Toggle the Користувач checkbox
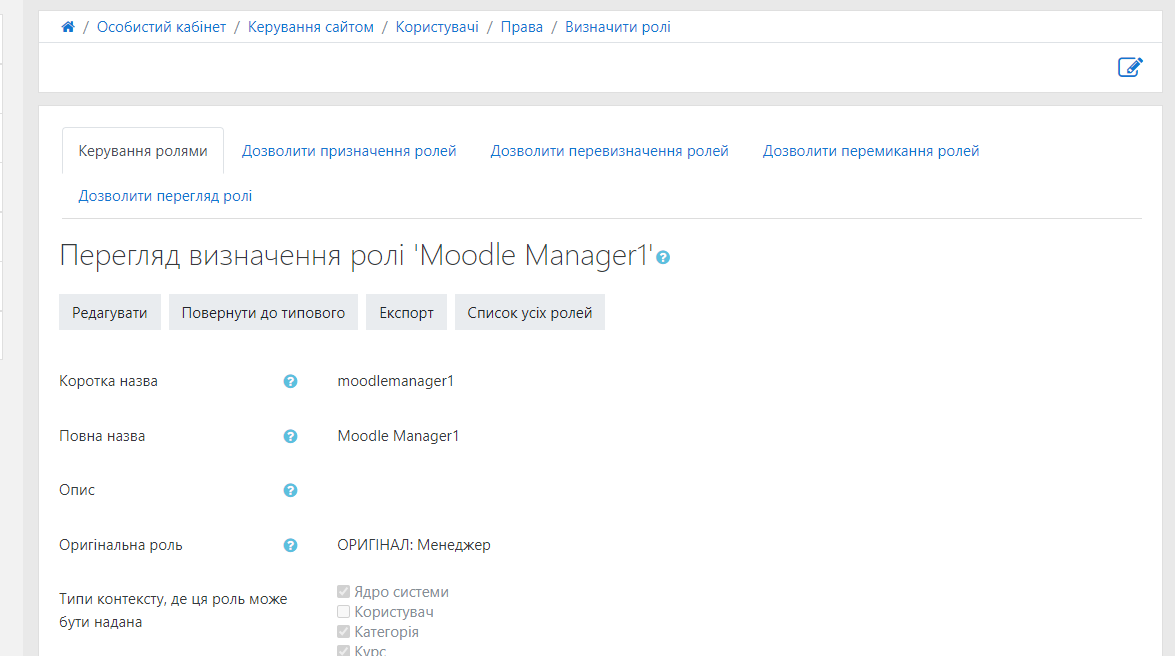Viewport: 1175px width, 656px height. 343,612
